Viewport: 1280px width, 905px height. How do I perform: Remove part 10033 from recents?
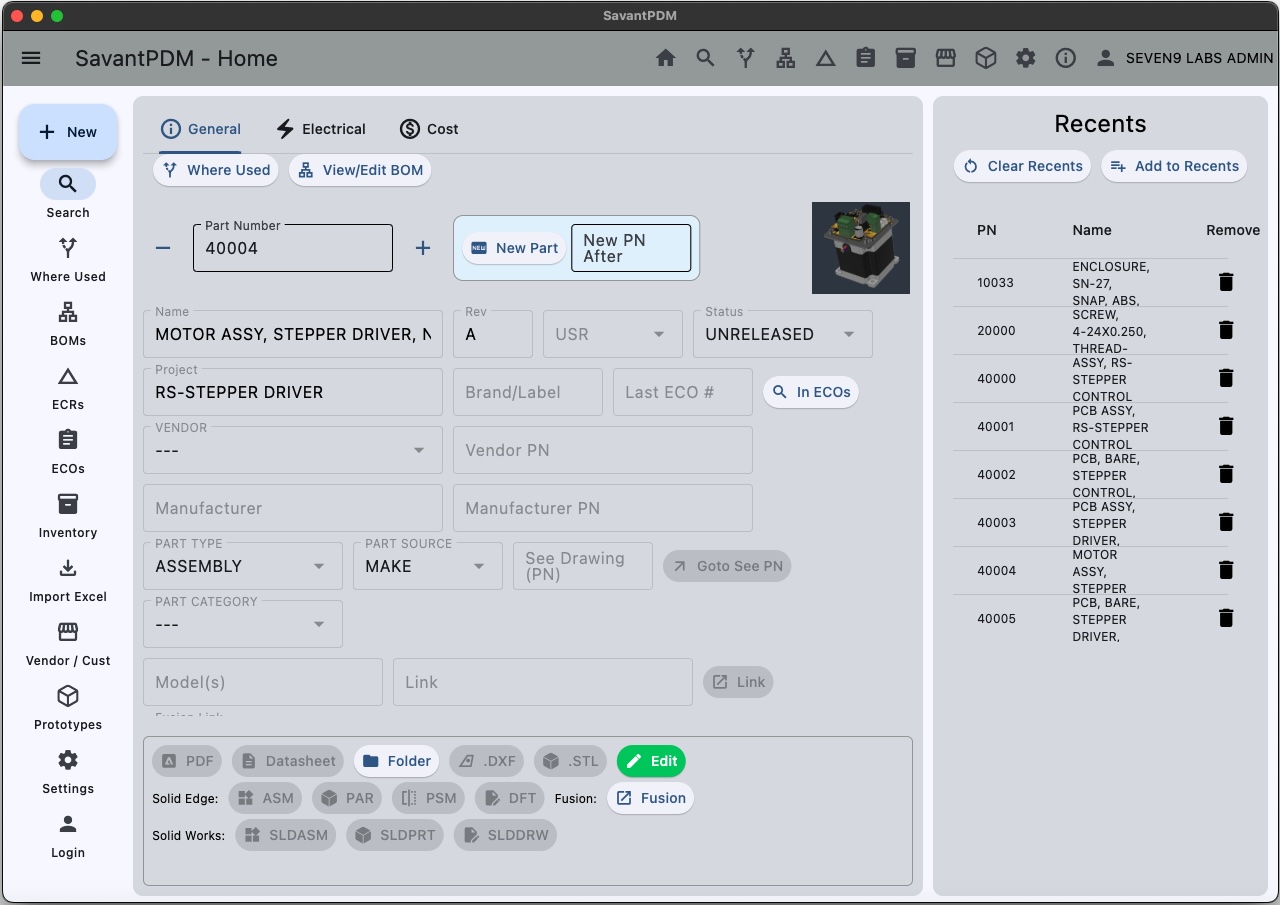(1226, 282)
